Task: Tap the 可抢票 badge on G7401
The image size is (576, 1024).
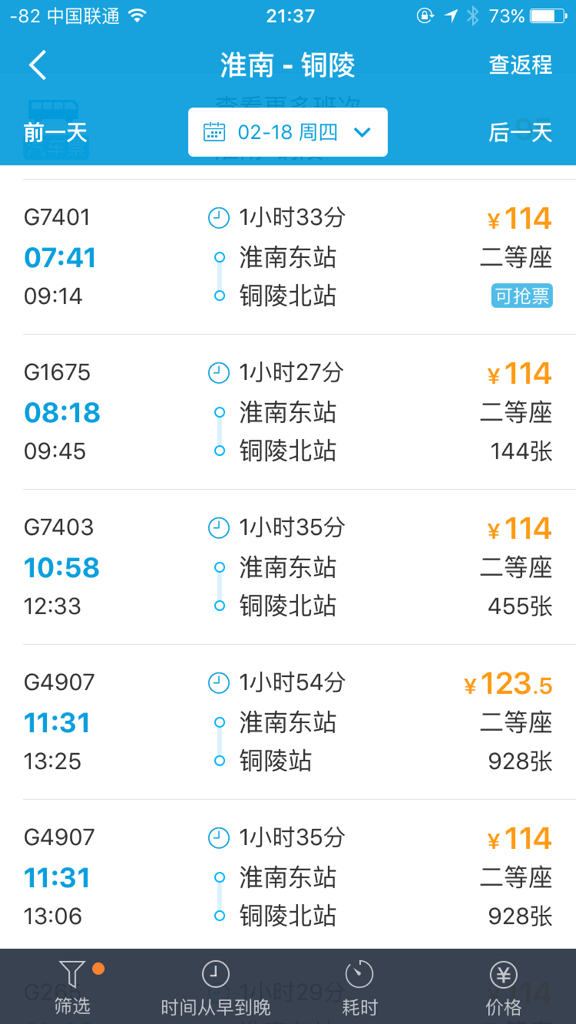Action: tap(522, 296)
